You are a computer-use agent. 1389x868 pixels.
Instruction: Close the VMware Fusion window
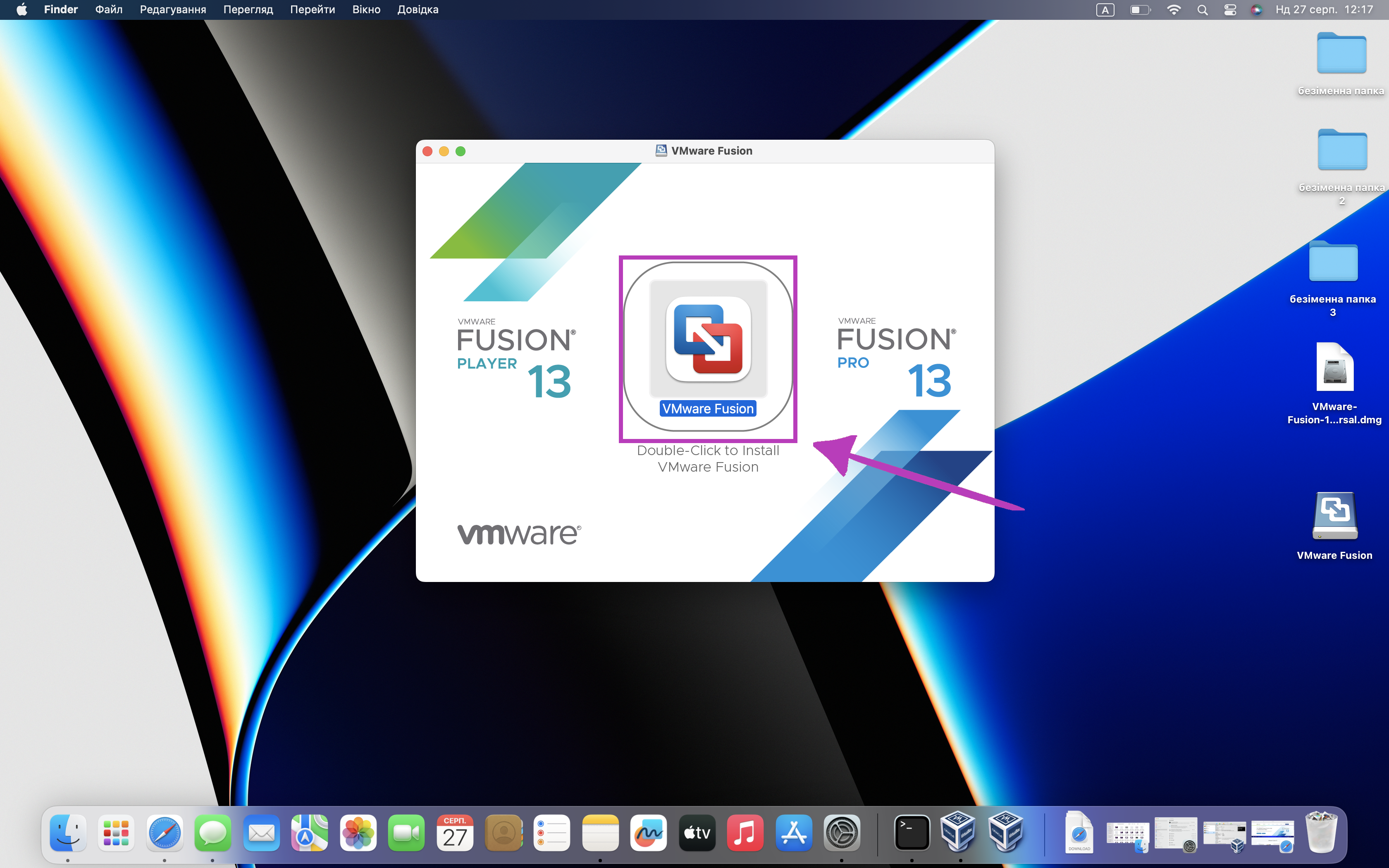coord(427,151)
